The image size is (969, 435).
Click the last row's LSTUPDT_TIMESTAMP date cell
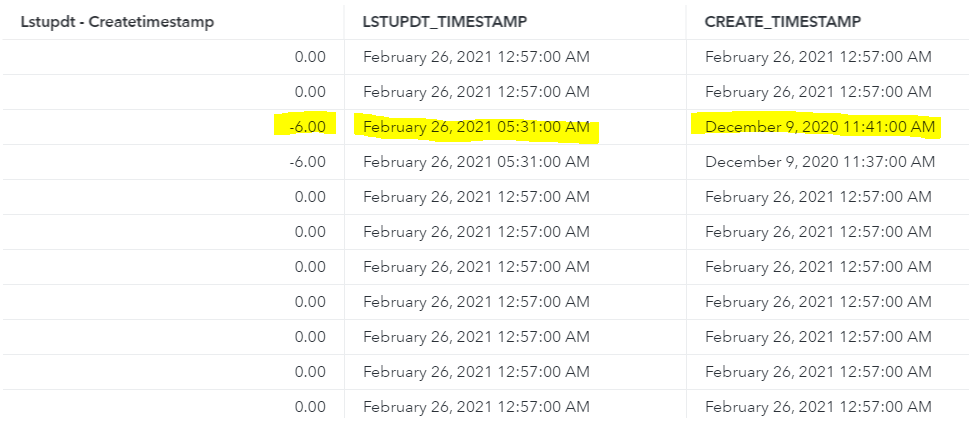[x=476, y=407]
